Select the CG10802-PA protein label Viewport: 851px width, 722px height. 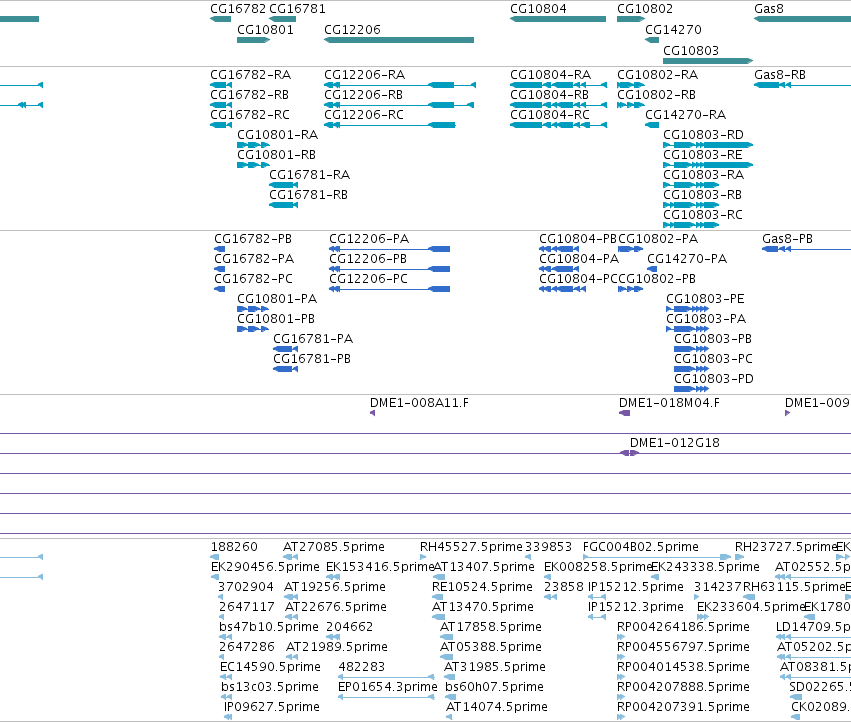click(x=658, y=239)
